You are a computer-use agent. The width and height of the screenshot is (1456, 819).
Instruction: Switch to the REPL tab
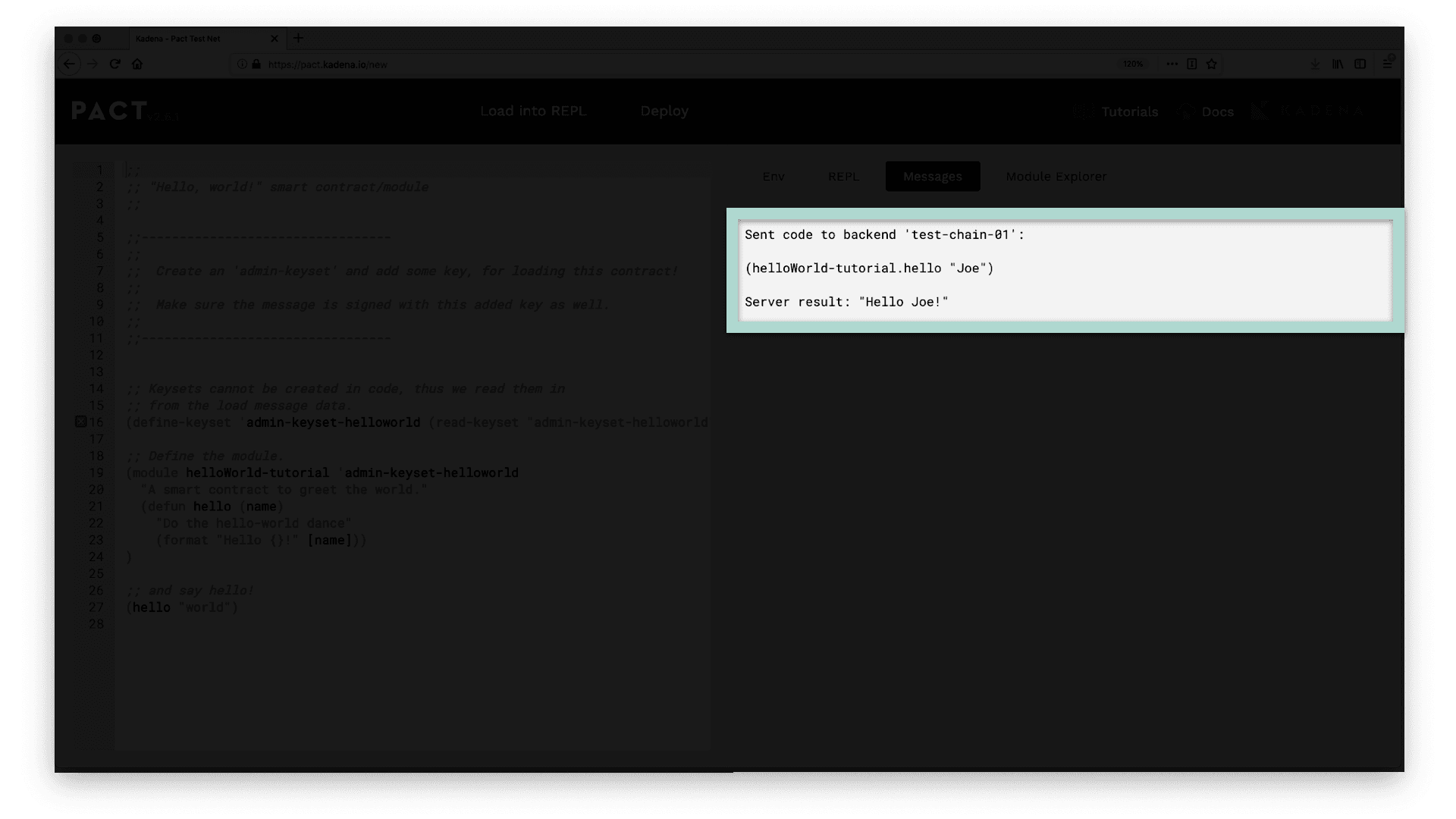pos(843,176)
